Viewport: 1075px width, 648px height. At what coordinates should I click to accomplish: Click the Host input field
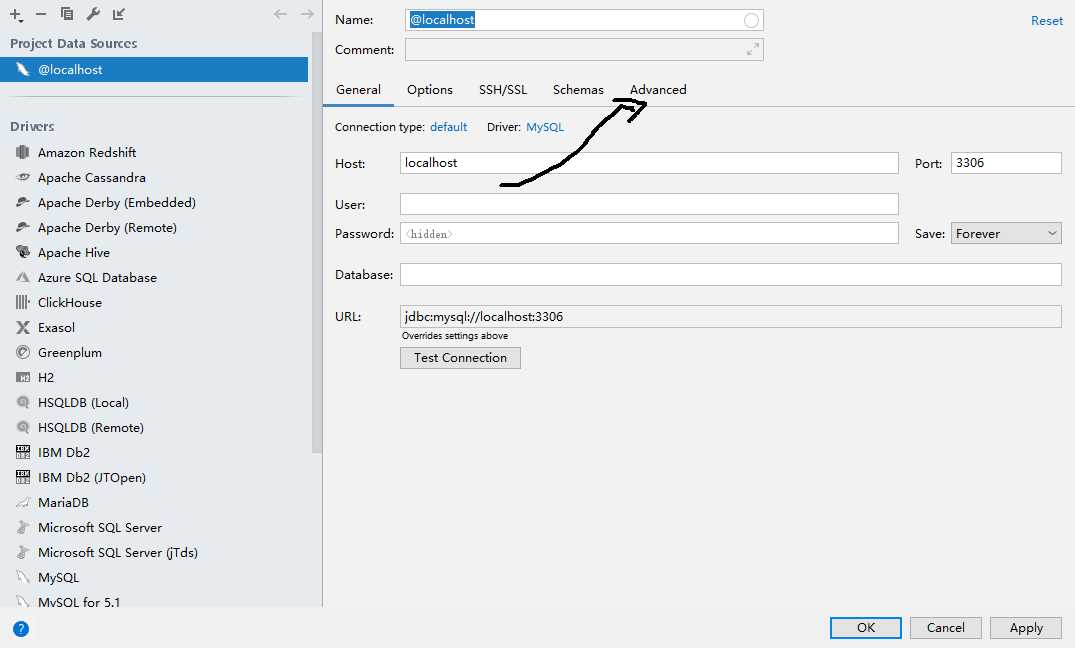[x=649, y=163]
